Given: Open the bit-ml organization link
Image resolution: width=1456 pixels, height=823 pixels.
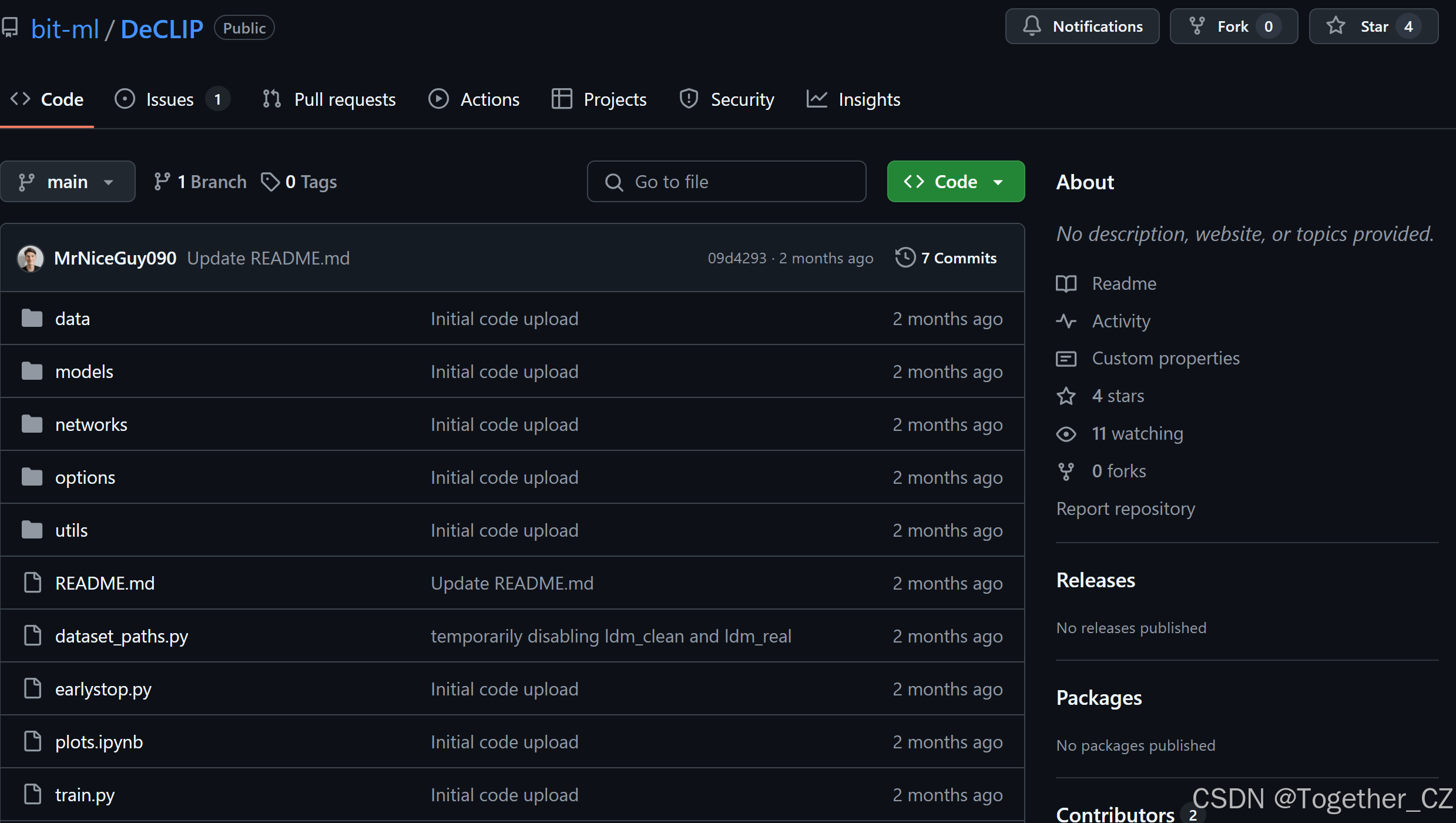Looking at the screenshot, I should click(65, 28).
